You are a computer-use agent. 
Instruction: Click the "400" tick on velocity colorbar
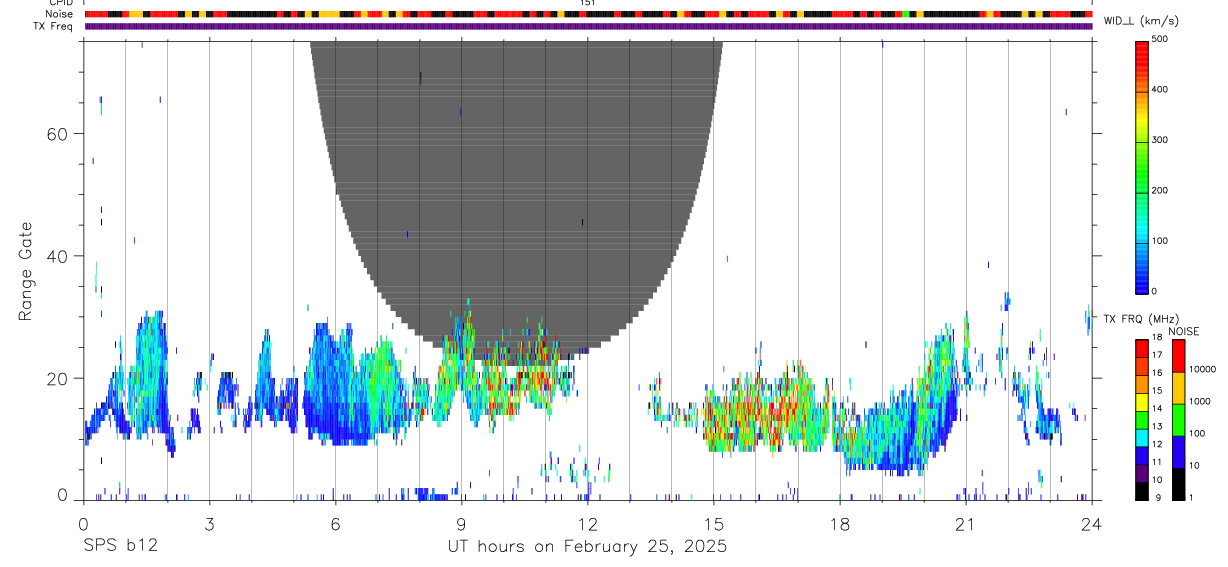pos(1160,89)
